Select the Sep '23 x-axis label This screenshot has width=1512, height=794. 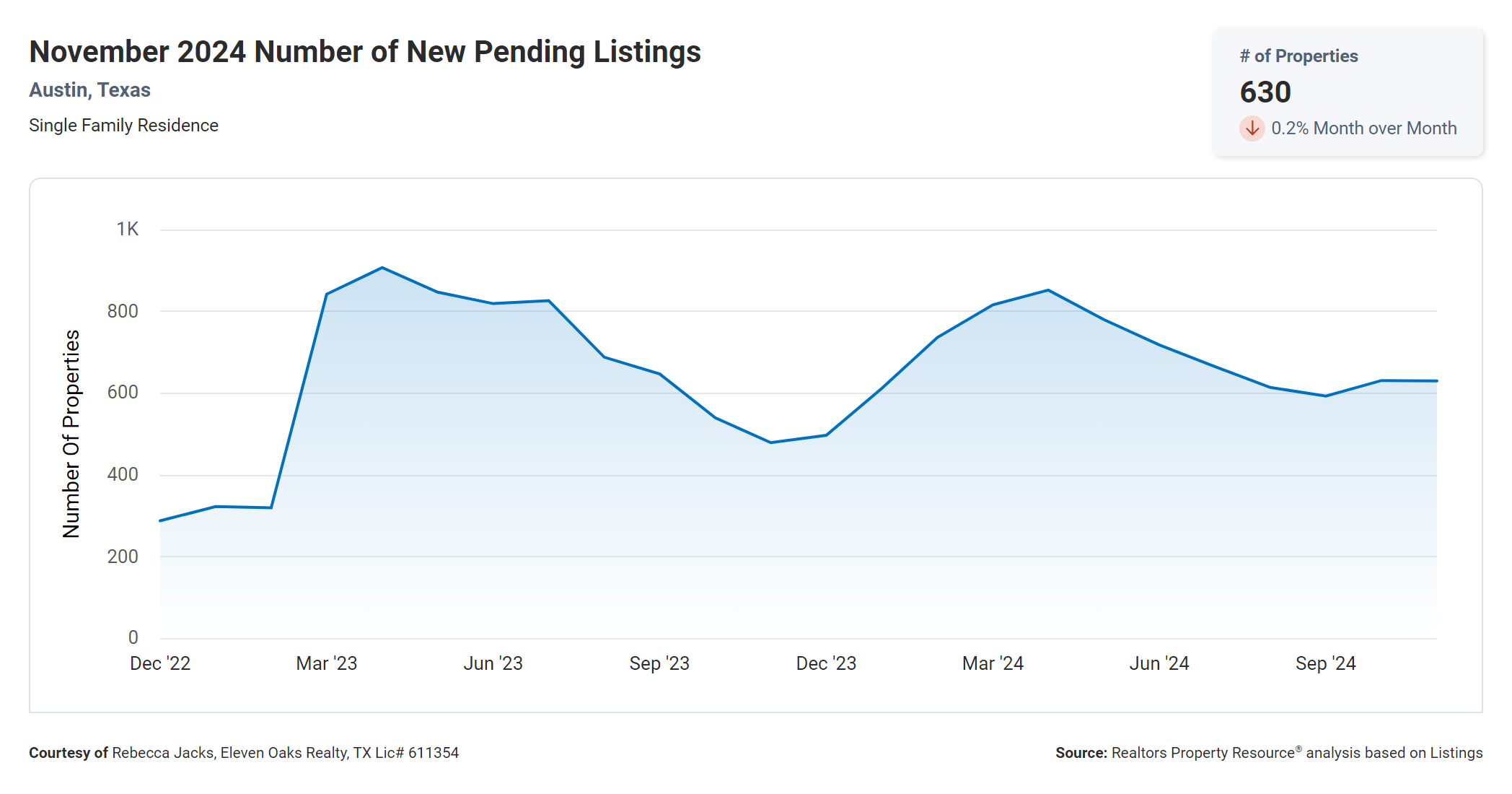tap(659, 663)
